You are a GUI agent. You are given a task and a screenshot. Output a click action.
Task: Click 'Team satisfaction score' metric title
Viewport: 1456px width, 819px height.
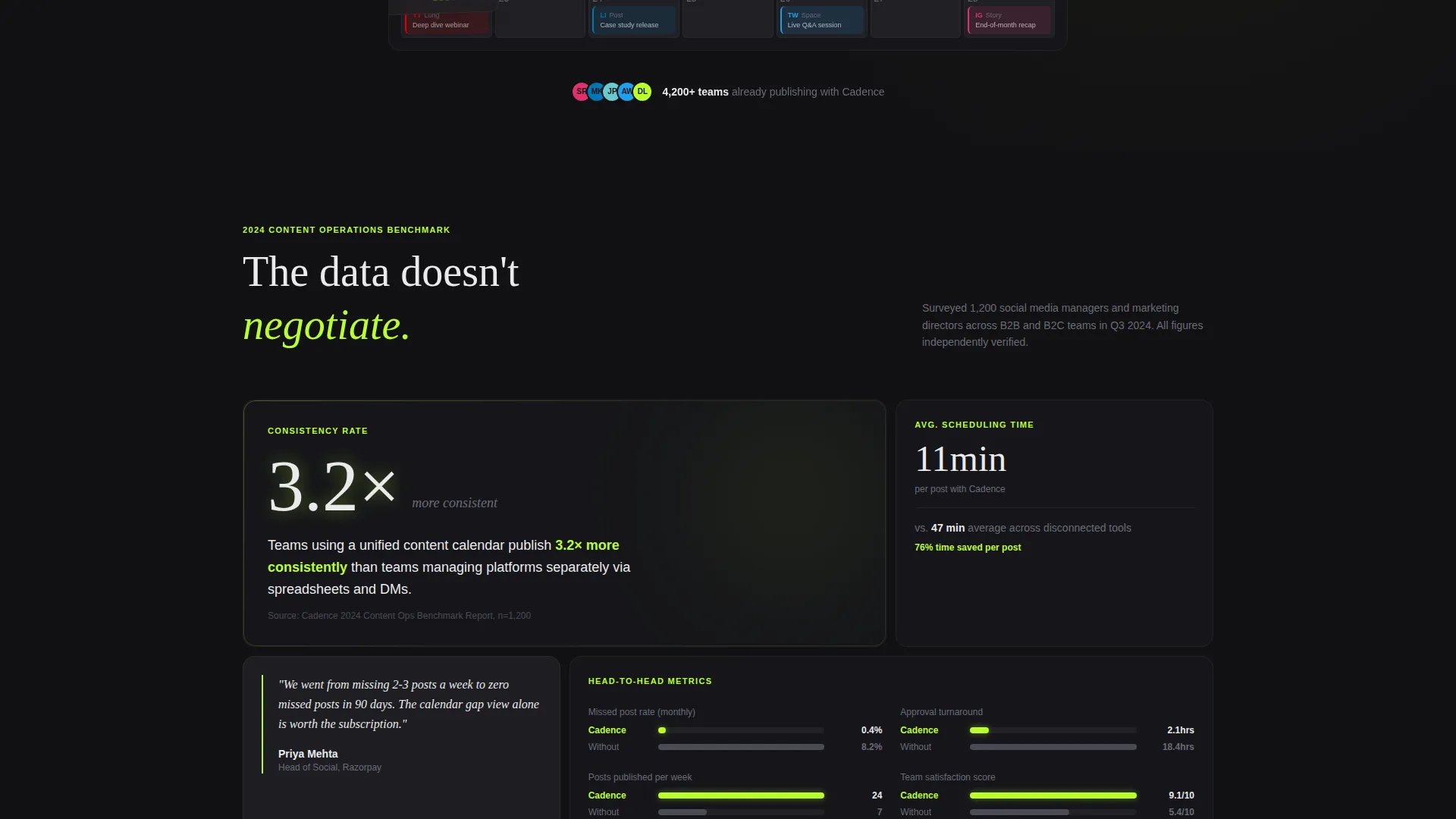click(x=947, y=777)
